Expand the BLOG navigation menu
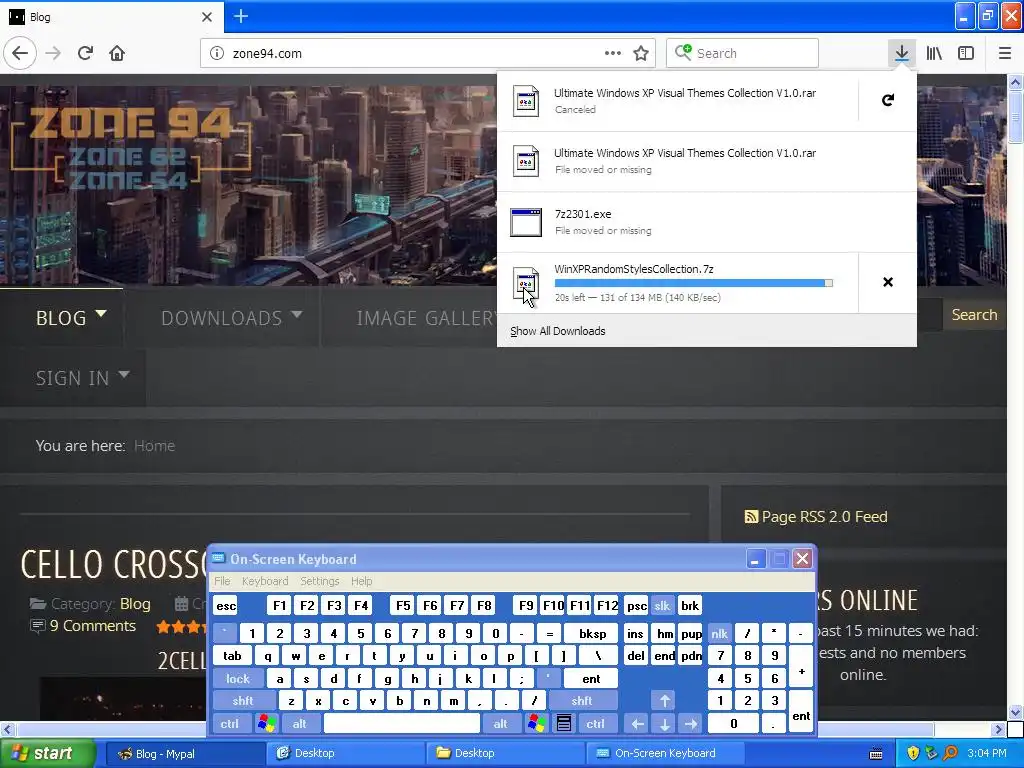The height and width of the screenshot is (768, 1024). click(71, 318)
